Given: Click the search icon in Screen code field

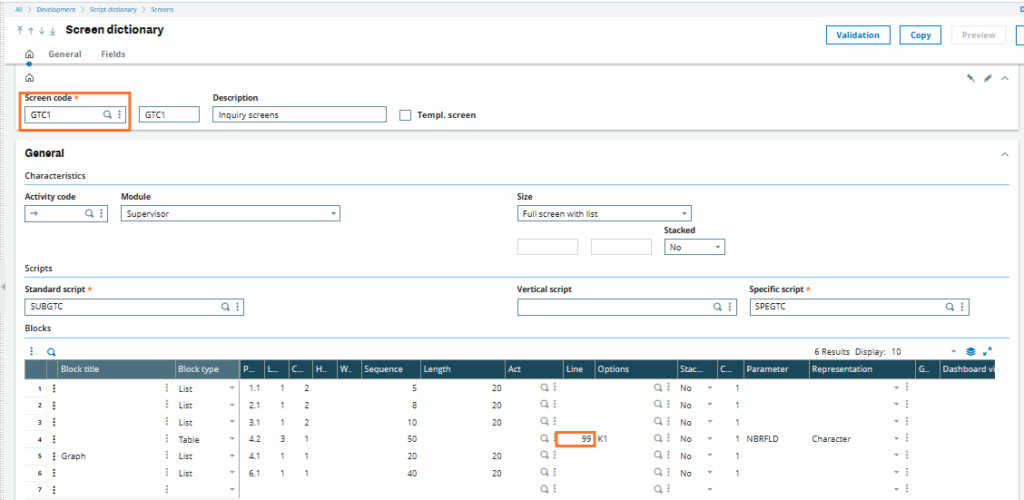Looking at the screenshot, I should pyautogui.click(x=108, y=115).
